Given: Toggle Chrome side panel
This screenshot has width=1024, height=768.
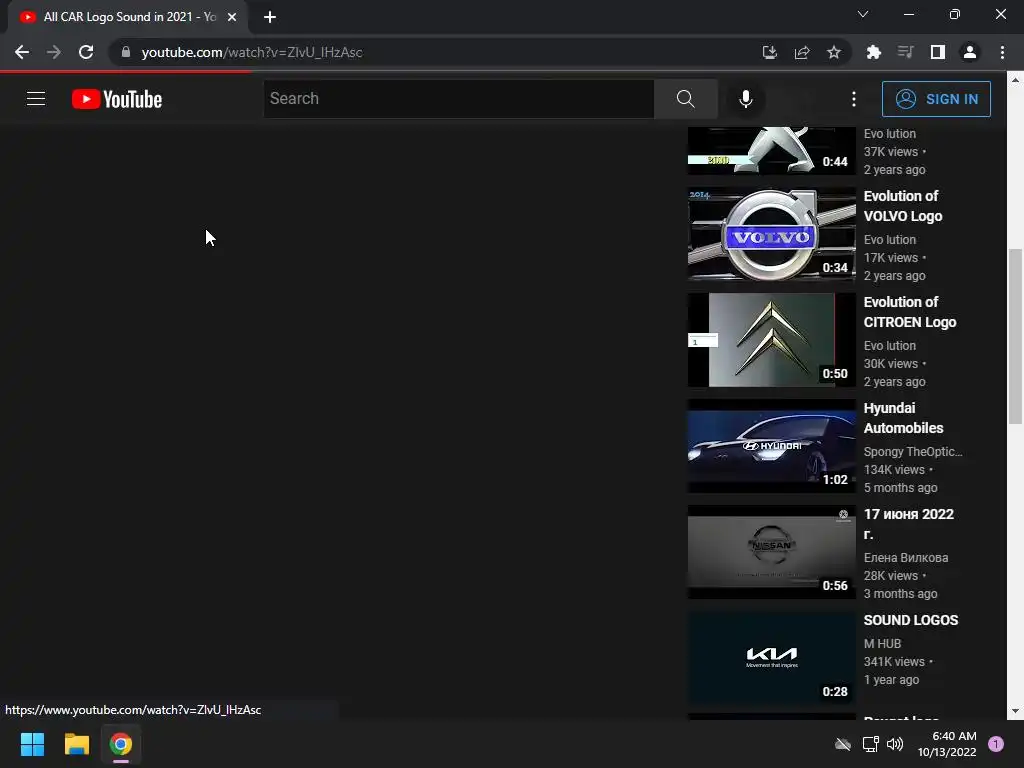Looking at the screenshot, I should click(938, 52).
